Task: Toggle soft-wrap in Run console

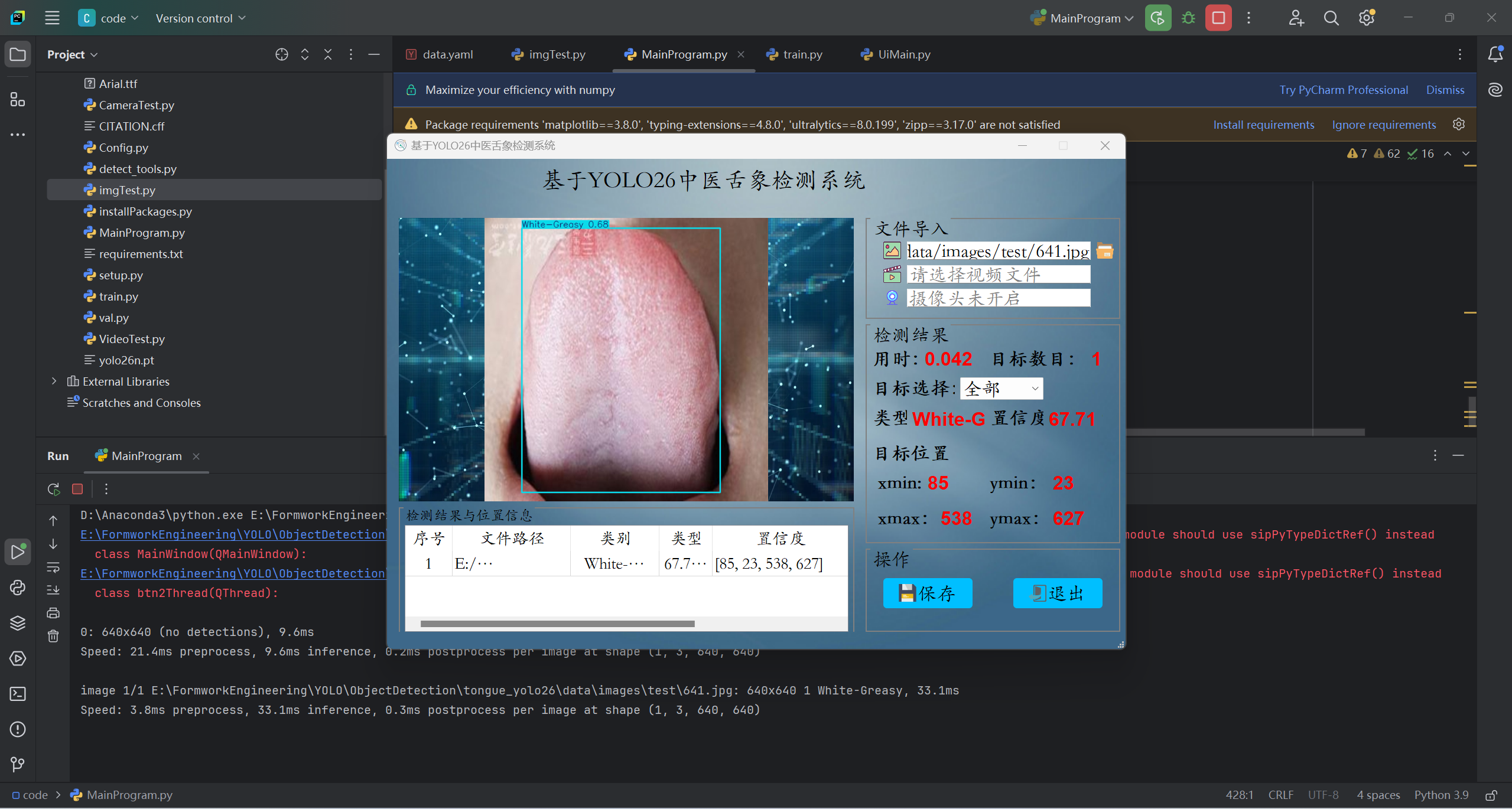Action: (53, 567)
